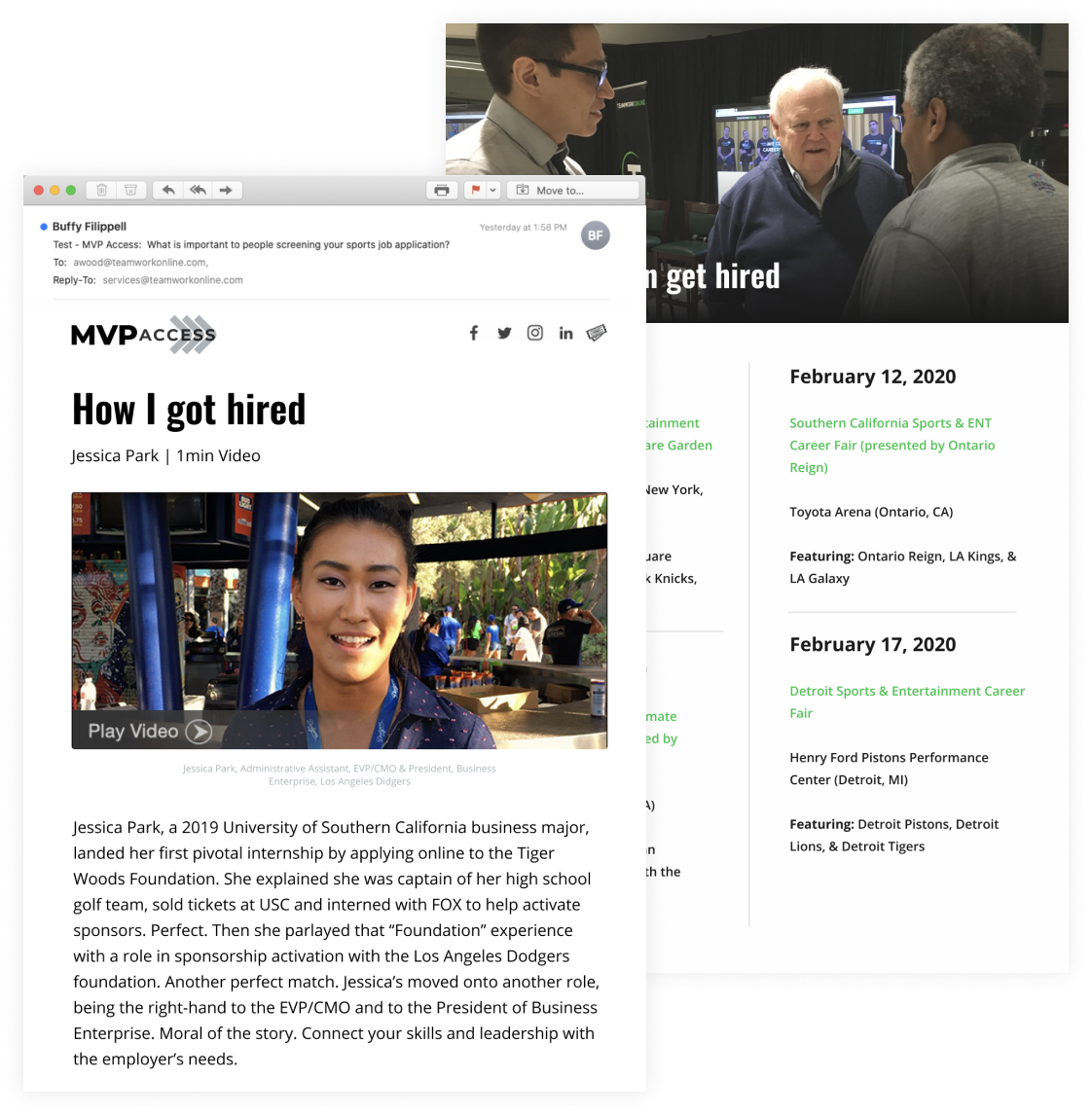This screenshot has width=1092, height=1115.
Task: Click recipient awood@teamworkonline.com address
Action: (141, 263)
